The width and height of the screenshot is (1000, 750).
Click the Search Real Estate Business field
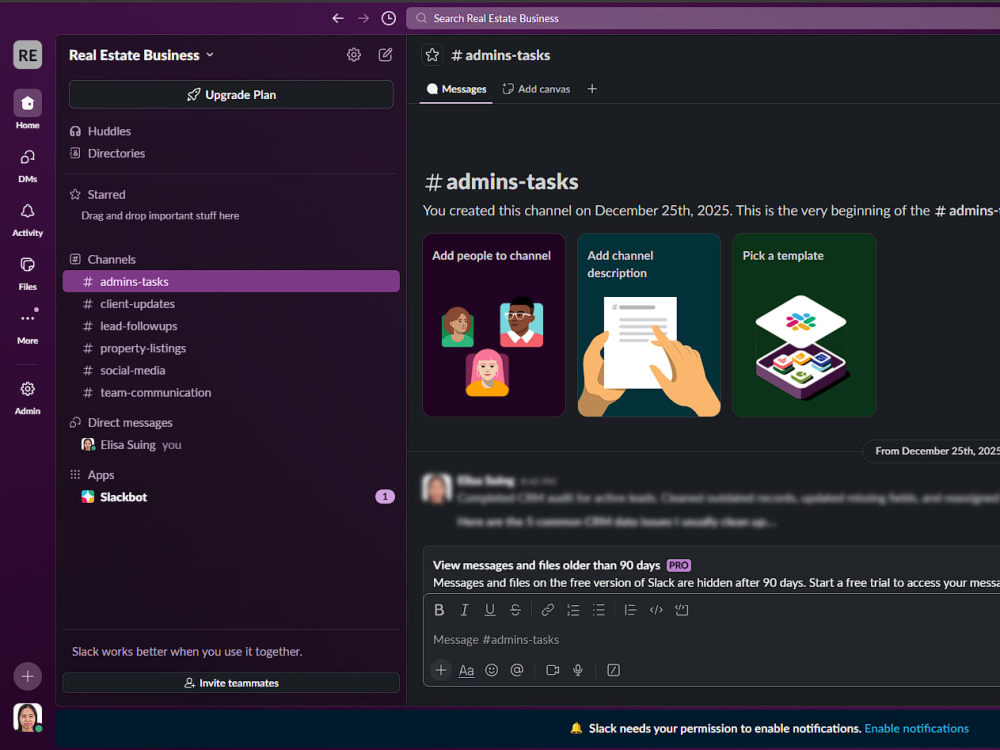(703, 18)
